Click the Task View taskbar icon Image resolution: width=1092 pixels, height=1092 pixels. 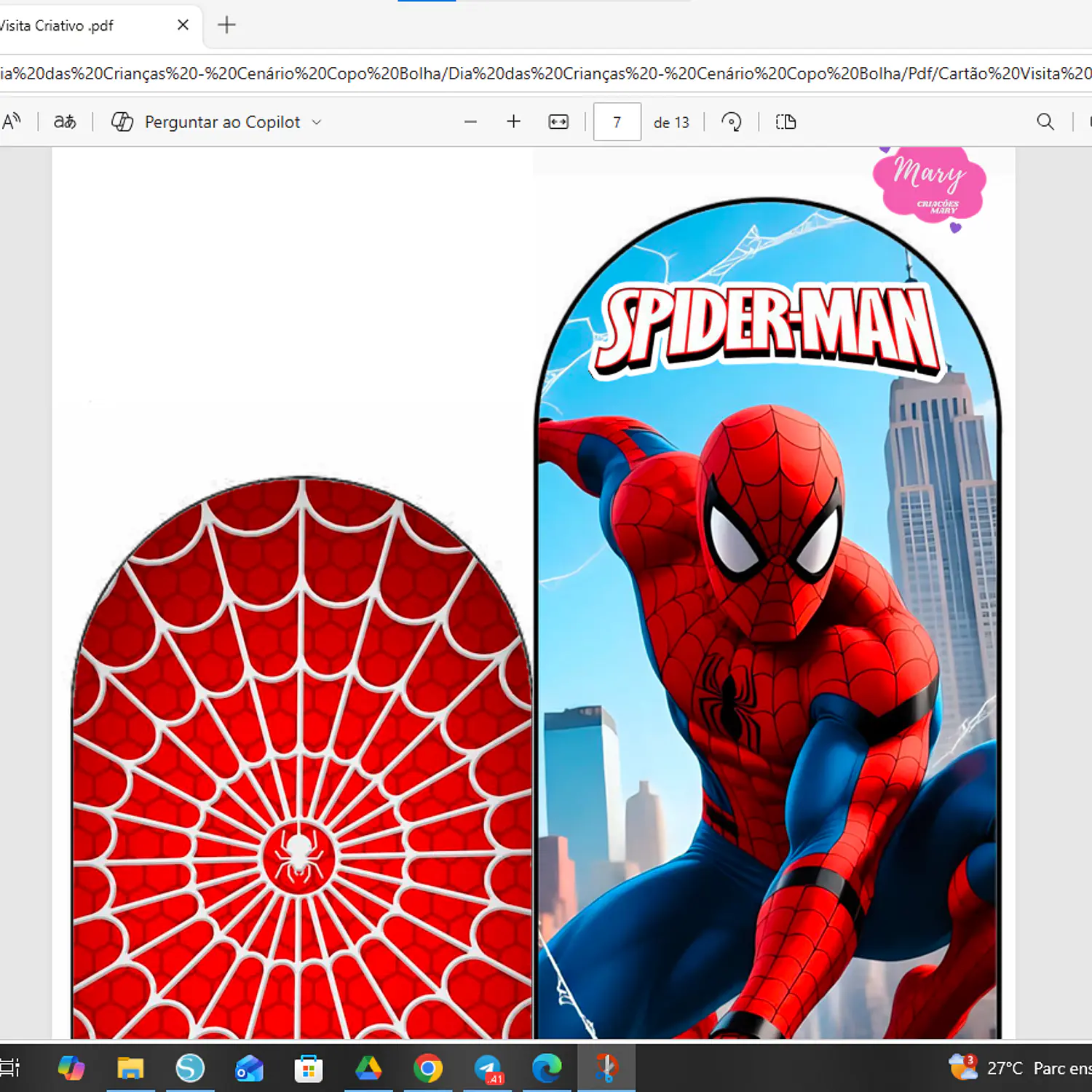point(9,1068)
